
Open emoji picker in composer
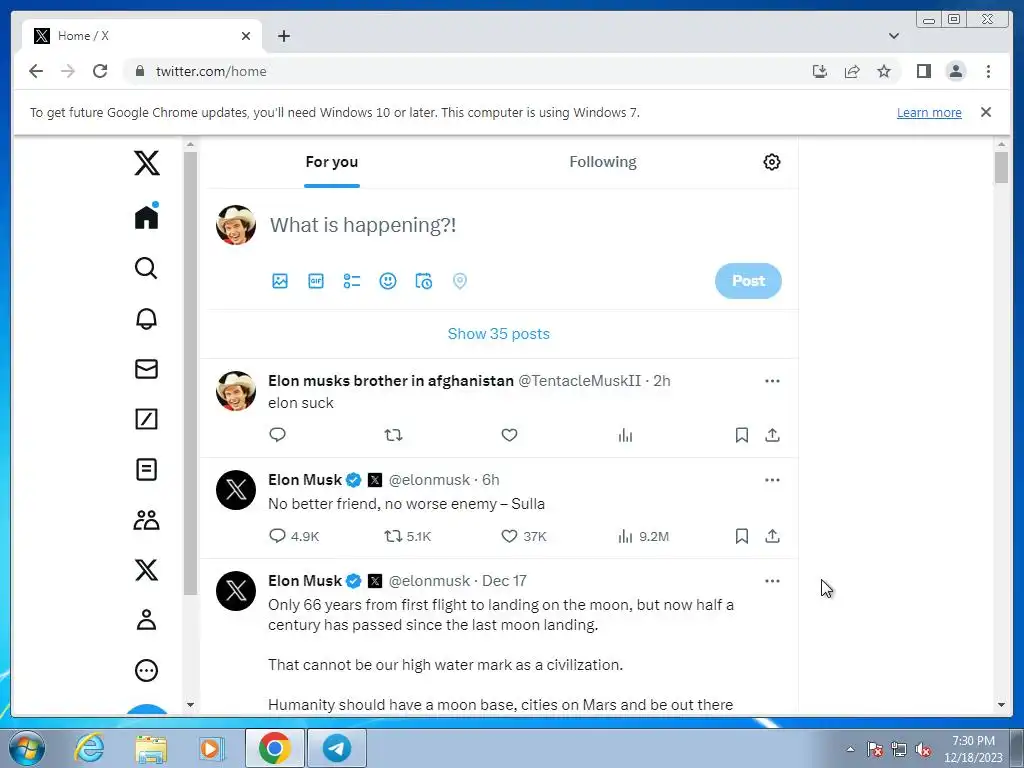(388, 281)
